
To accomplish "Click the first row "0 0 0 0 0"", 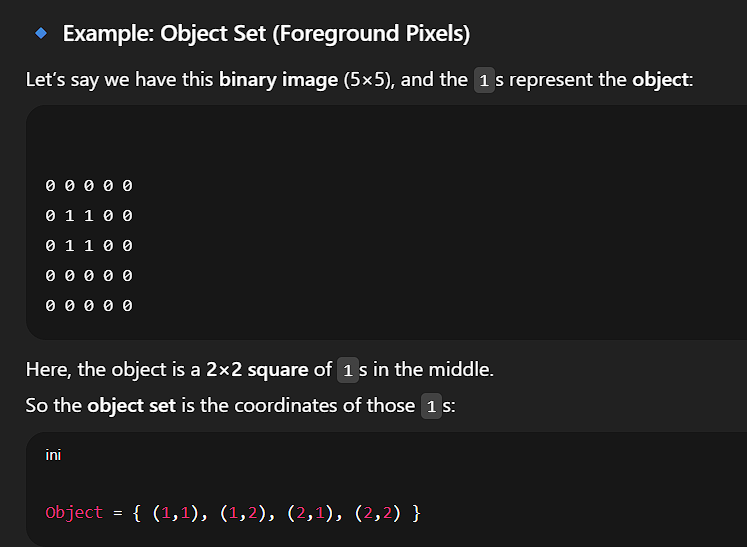I will tap(89, 185).
